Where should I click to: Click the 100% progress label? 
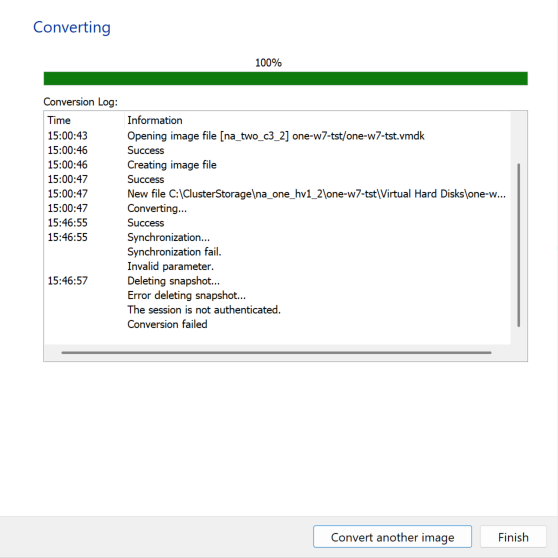tap(268, 63)
